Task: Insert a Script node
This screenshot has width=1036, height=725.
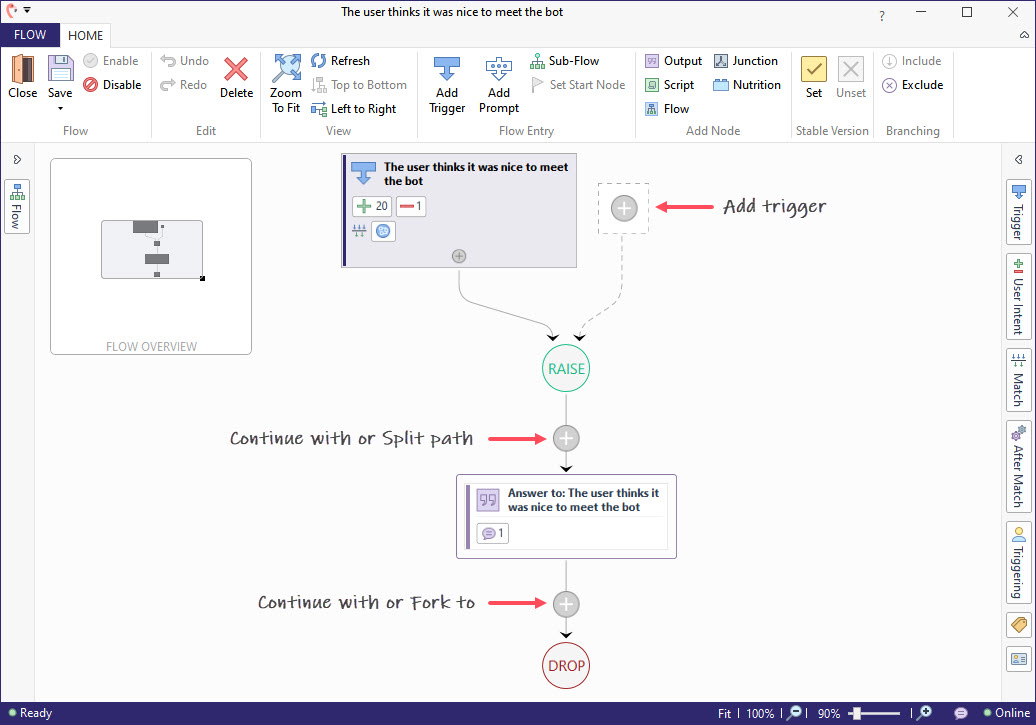Action: tap(673, 84)
